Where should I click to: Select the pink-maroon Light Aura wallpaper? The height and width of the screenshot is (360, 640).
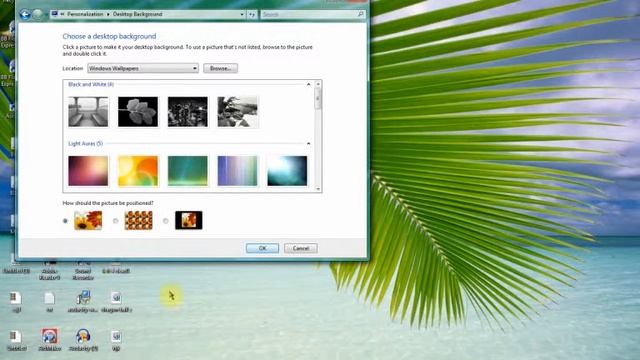[88, 171]
